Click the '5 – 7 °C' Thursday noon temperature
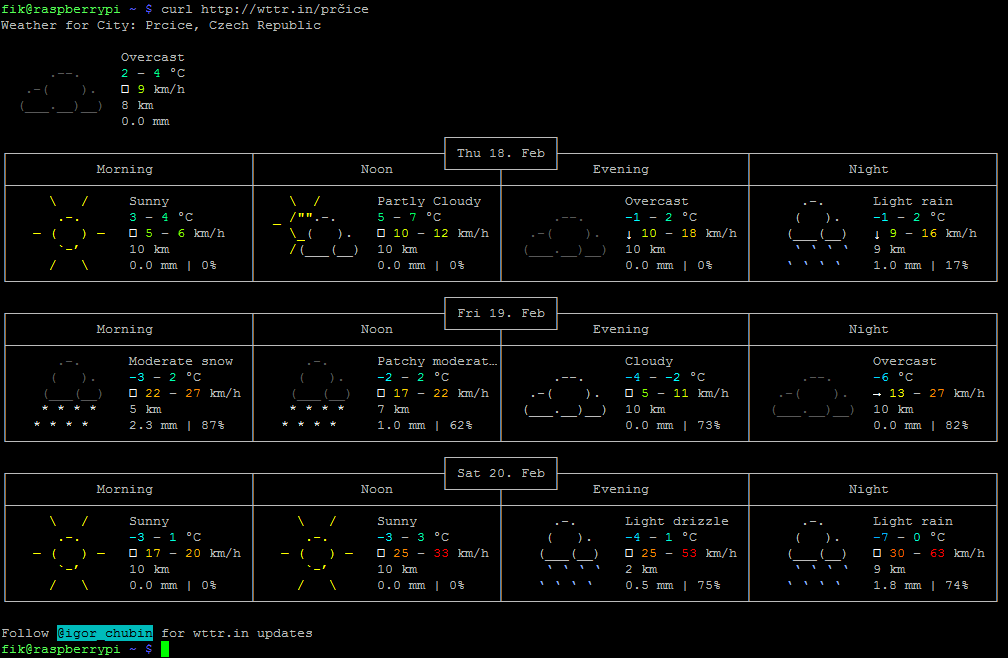1008x658 pixels. coord(409,217)
